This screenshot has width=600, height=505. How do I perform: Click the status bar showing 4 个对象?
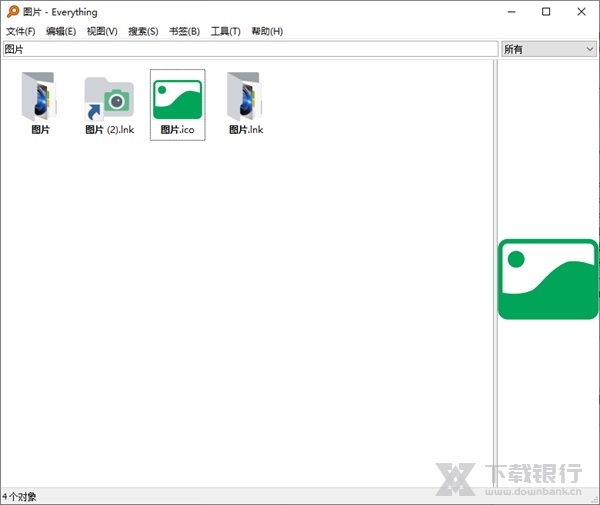point(20,496)
